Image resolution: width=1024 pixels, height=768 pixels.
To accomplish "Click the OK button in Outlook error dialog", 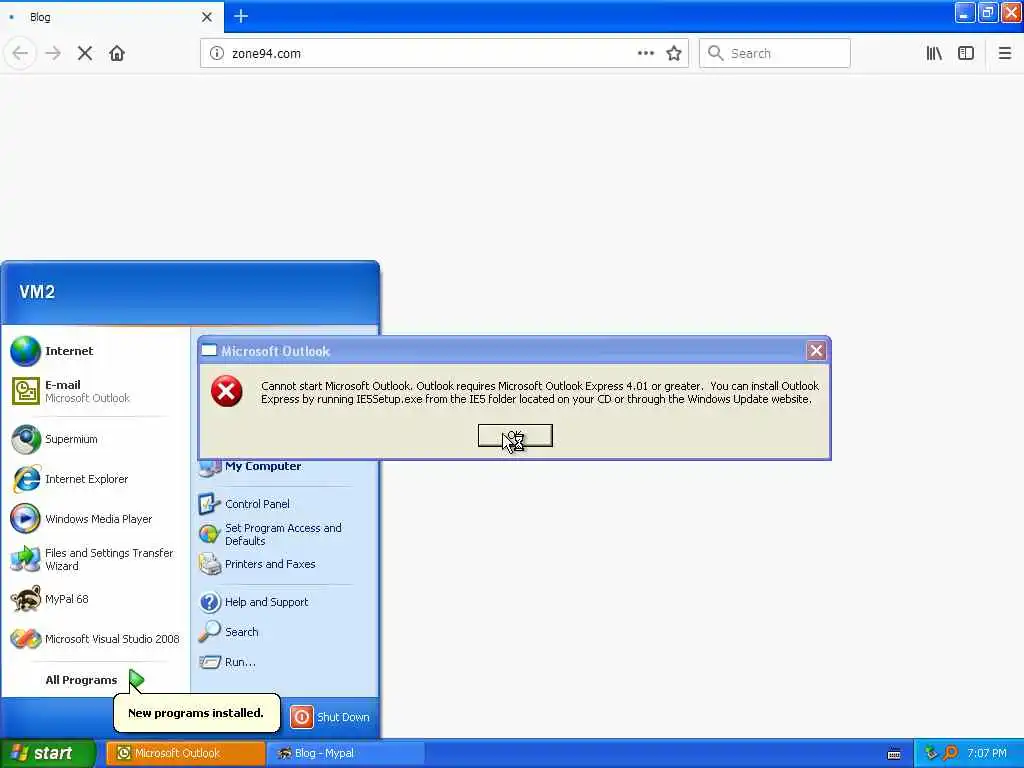I will (515, 436).
